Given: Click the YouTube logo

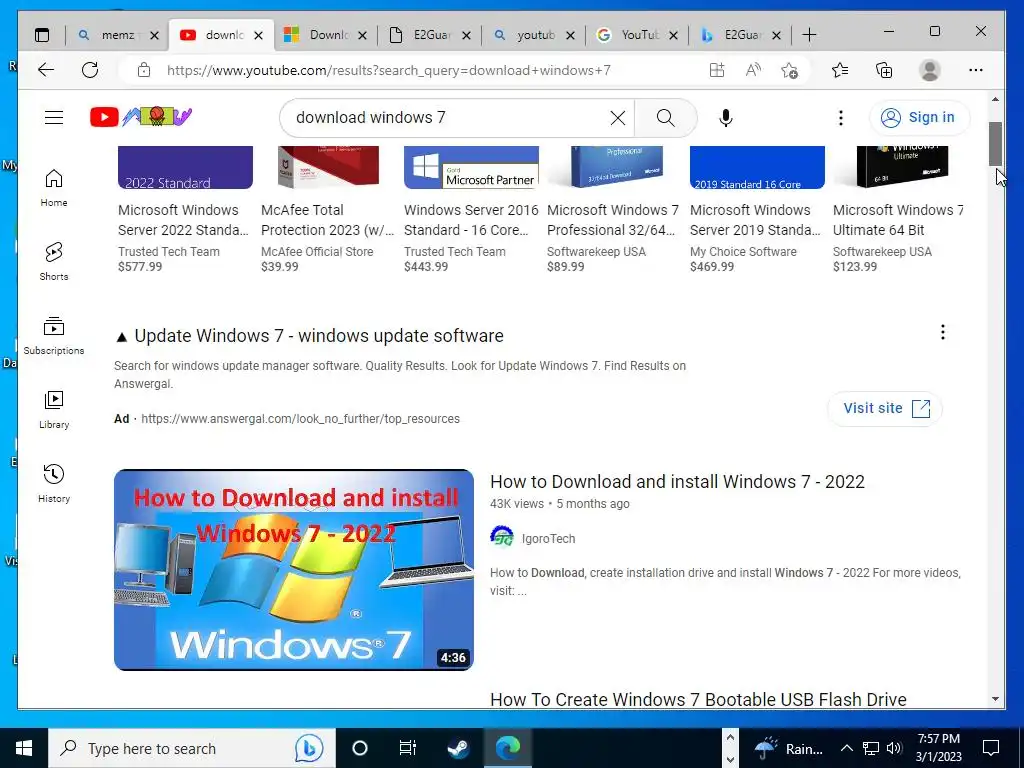Looking at the screenshot, I should 141,117.
